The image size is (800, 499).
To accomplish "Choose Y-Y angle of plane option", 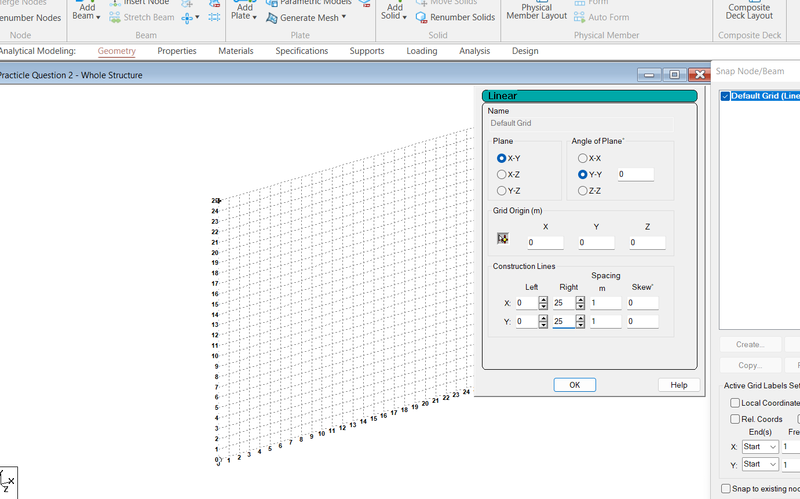I will (x=583, y=174).
